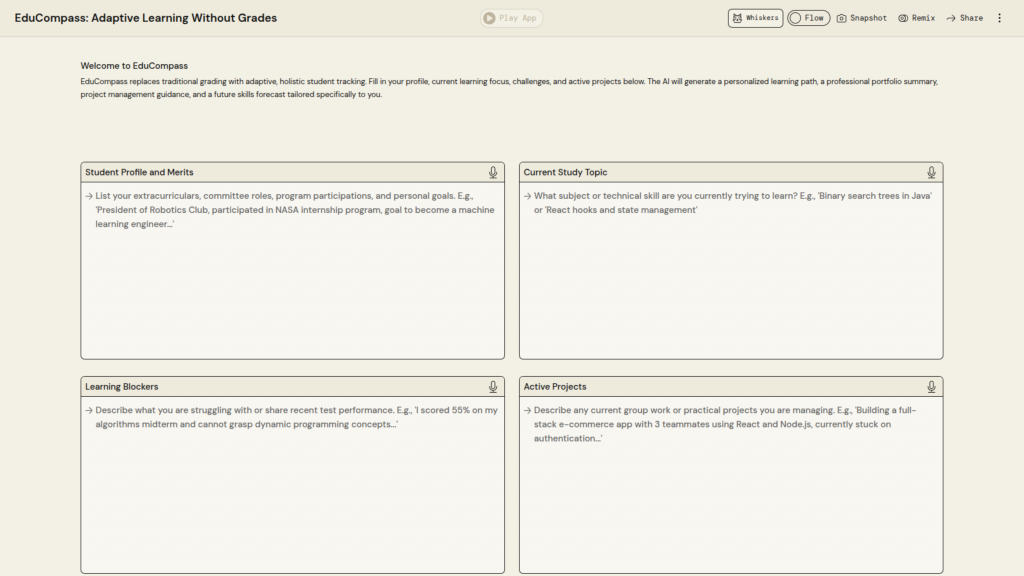Screen dimensions: 1024x576
Task: Click the microphone icon in Student Profile and Merits
Action: tap(493, 173)
